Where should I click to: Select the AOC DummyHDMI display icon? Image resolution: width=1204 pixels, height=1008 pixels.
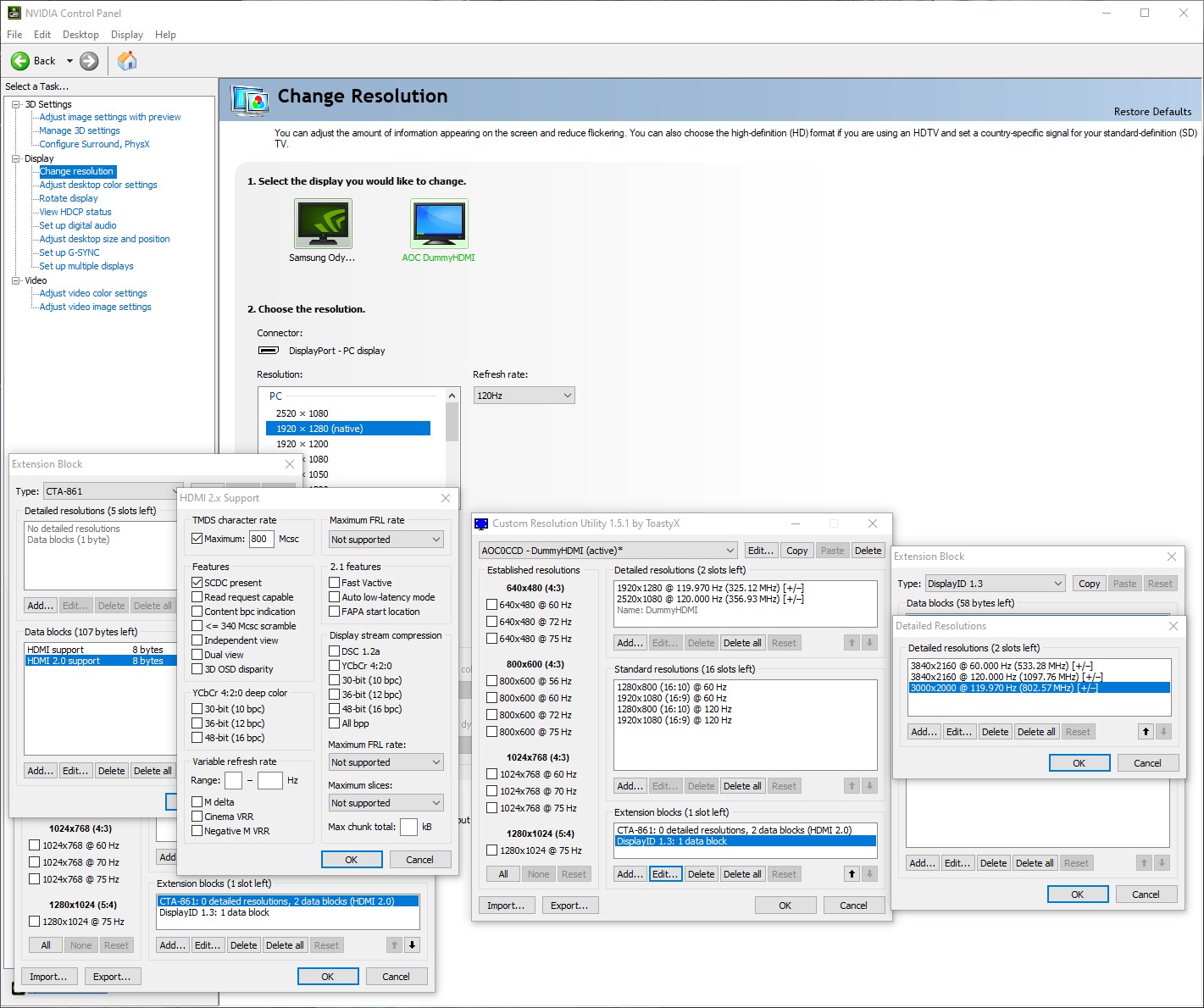pyautogui.click(x=438, y=224)
